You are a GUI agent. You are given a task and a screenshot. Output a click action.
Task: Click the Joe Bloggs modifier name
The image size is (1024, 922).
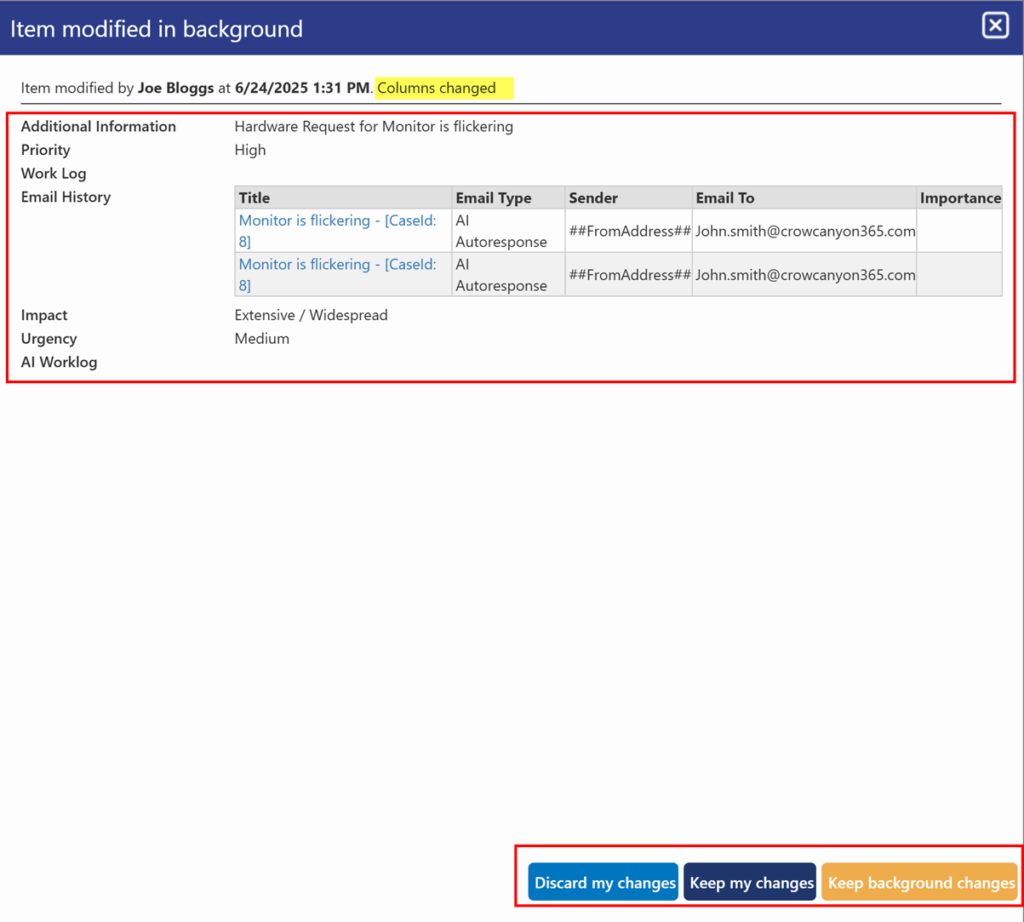(x=176, y=88)
